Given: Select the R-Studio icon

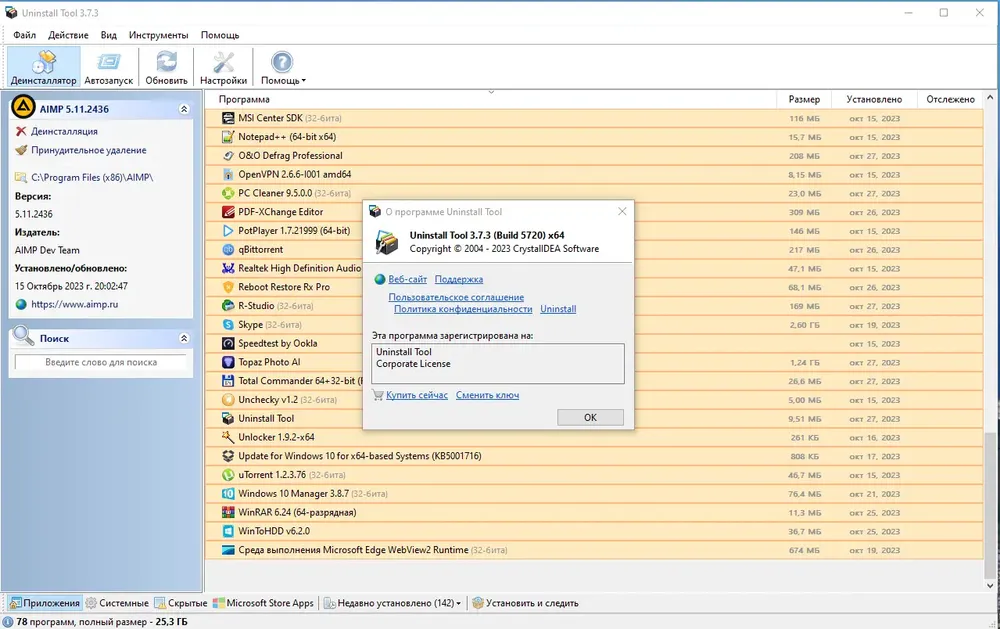Looking at the screenshot, I should point(228,306).
